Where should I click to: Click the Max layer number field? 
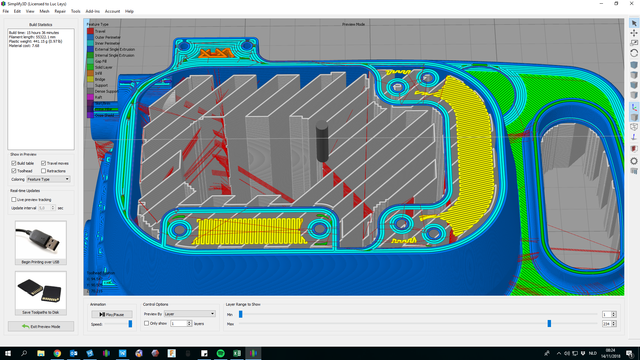(x=607, y=324)
